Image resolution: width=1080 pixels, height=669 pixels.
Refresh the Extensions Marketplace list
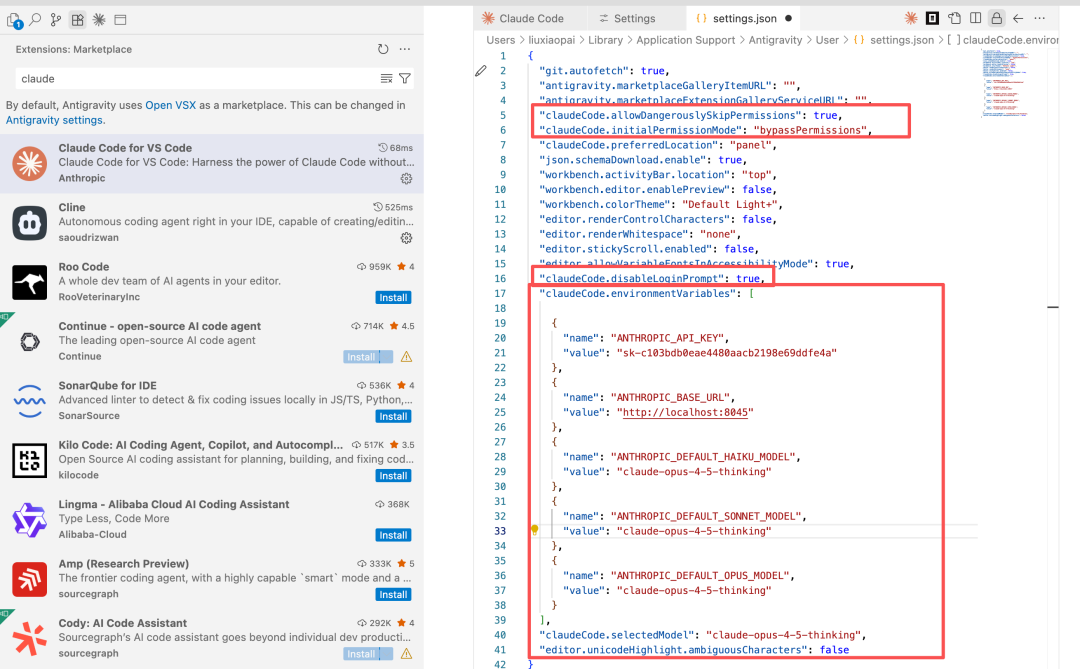click(383, 49)
